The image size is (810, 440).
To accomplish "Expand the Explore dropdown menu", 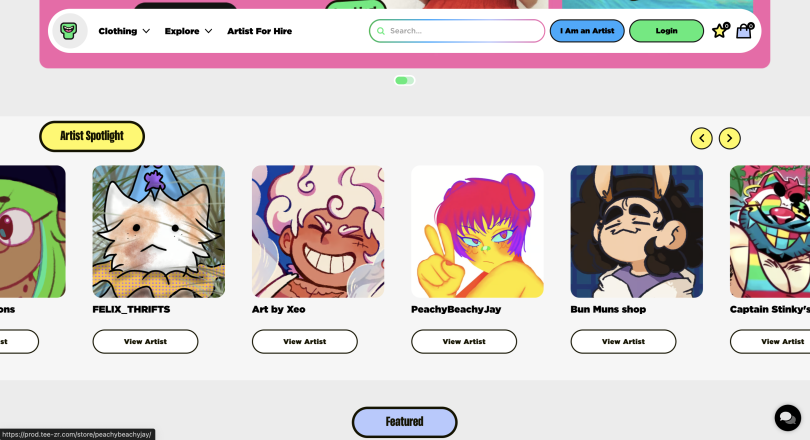I will tap(189, 31).
